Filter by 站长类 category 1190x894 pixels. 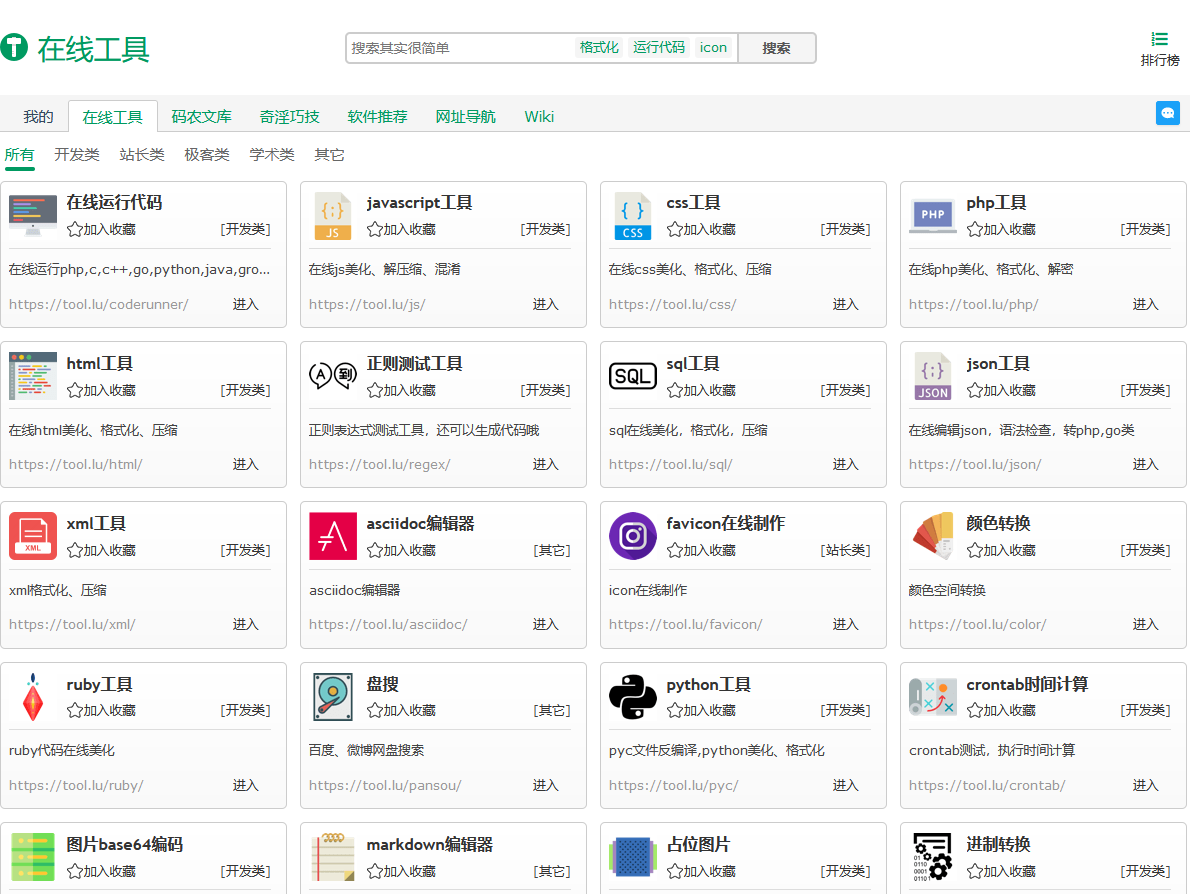point(142,154)
